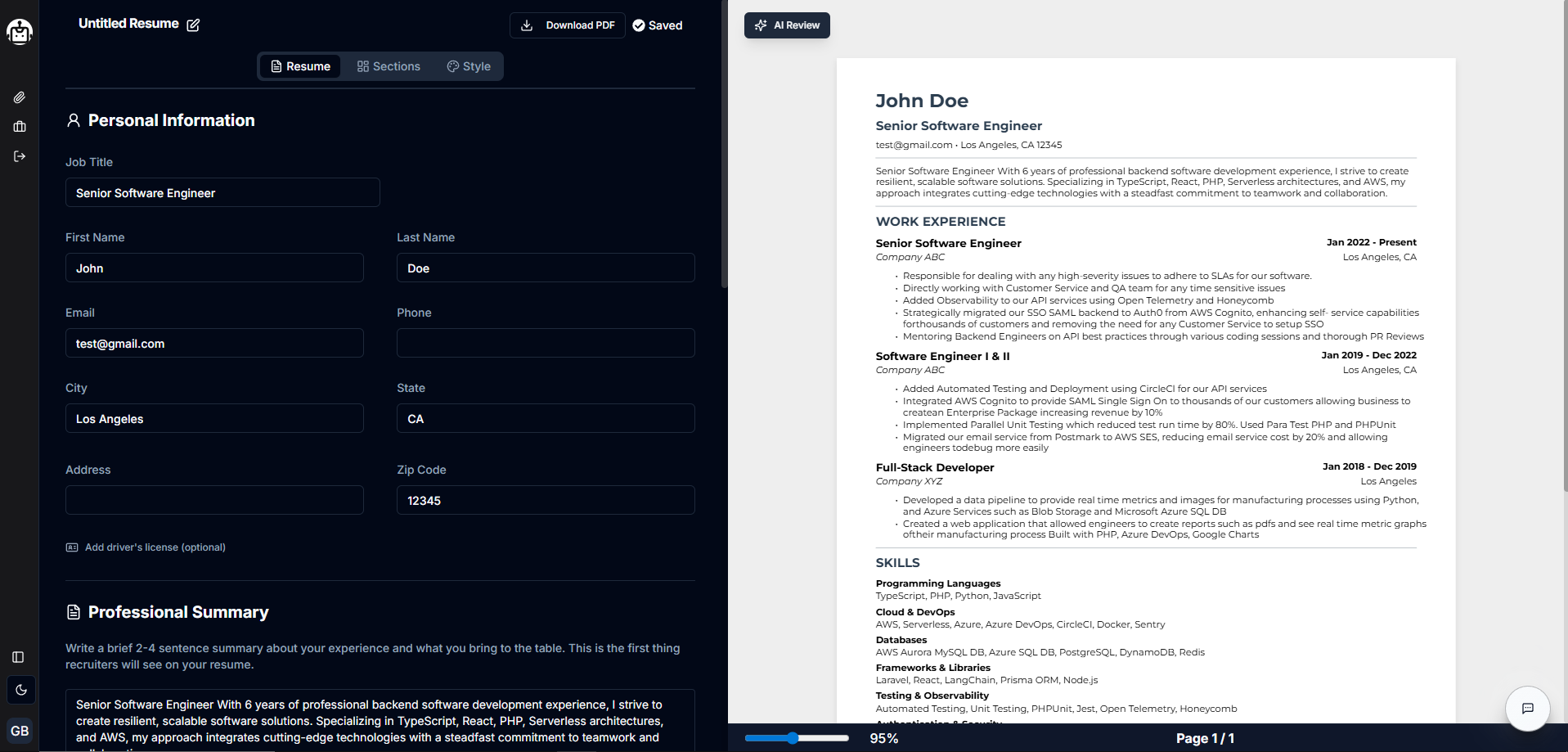Viewport: 1568px width, 752px height.
Task: Toggle the sidebar panel layout icon
Action: click(19, 657)
